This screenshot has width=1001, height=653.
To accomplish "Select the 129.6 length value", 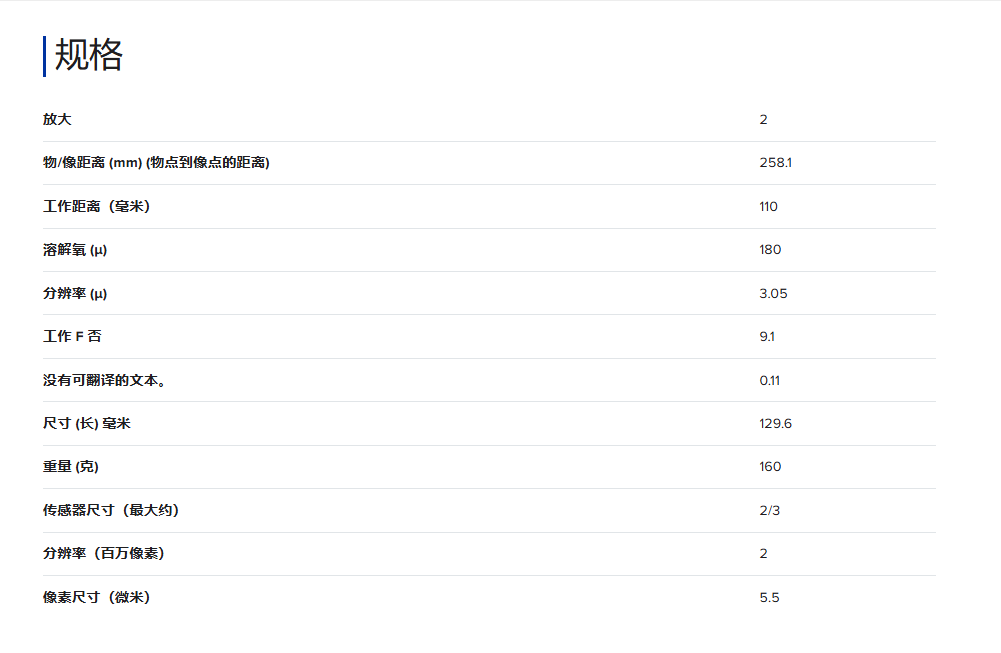I will [775, 424].
